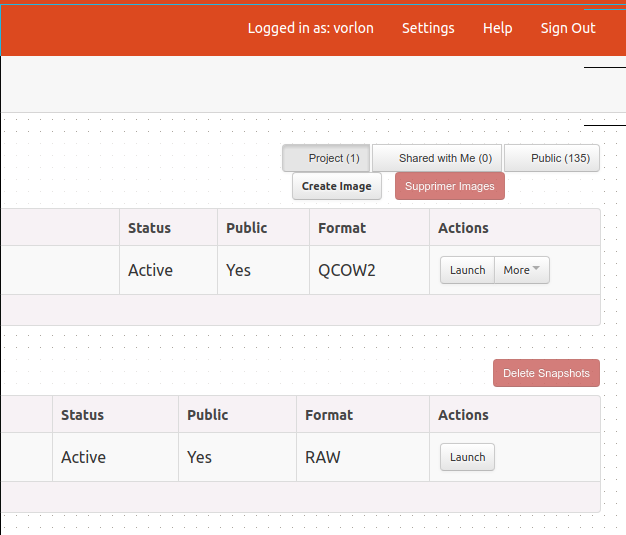The width and height of the screenshot is (626, 535).
Task: Open the Settings link in header
Action: coord(428,28)
